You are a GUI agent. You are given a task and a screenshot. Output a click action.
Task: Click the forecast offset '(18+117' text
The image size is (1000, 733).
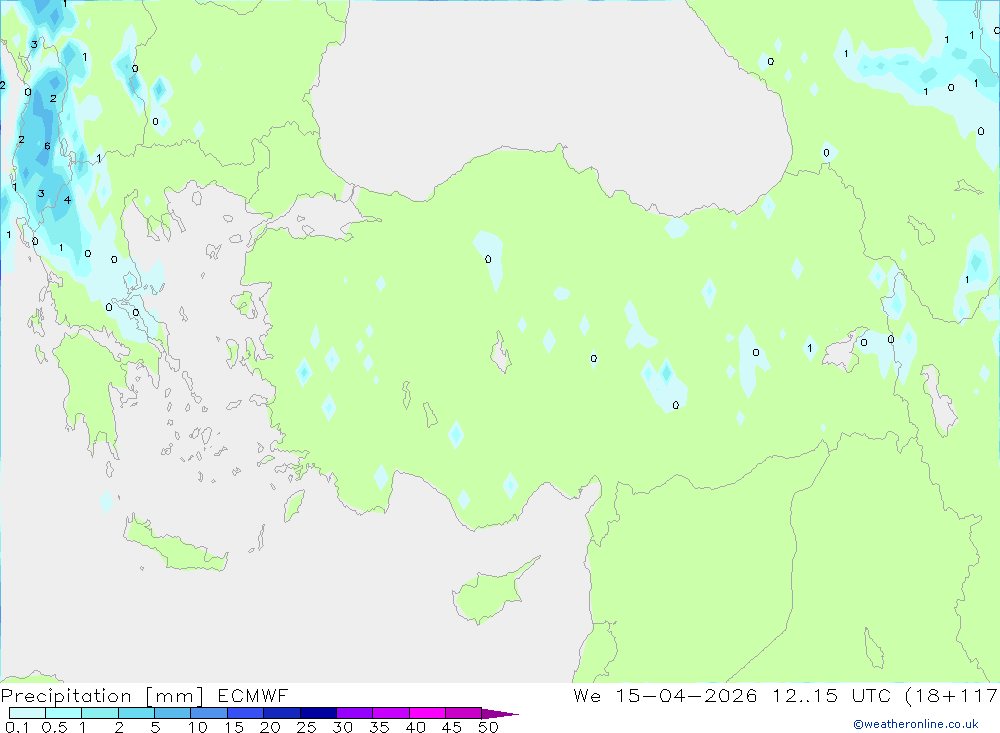952,695
